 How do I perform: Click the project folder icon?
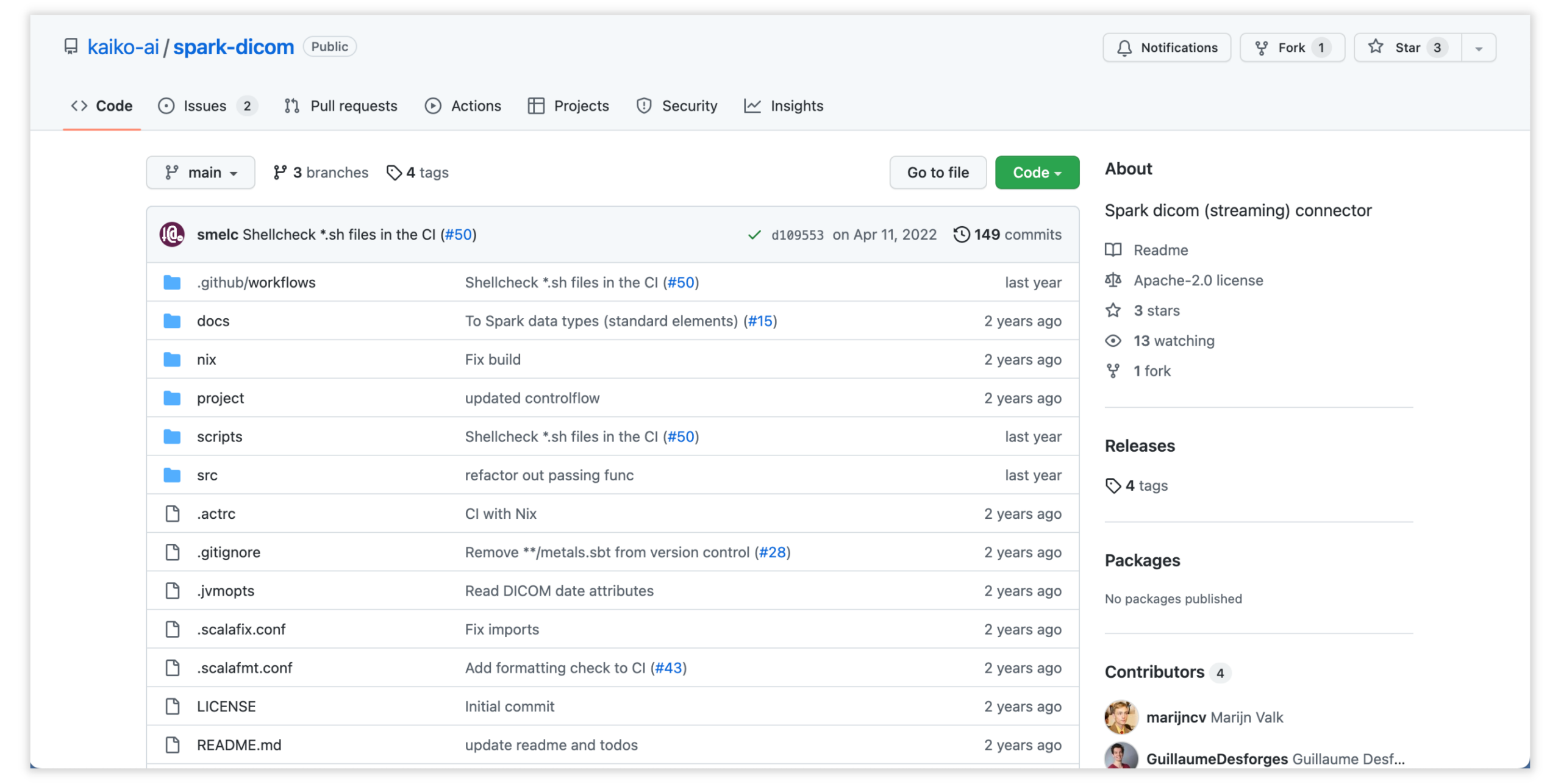click(172, 397)
